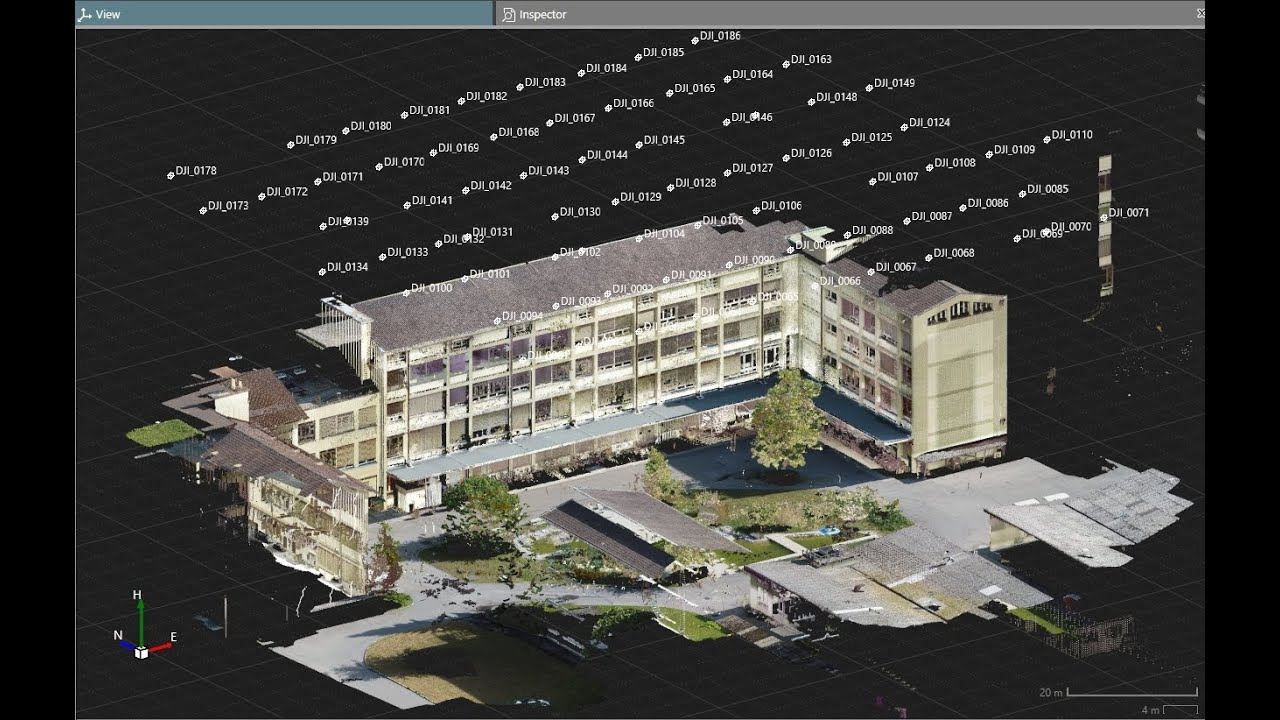Click the DJI_0067 camera label
This screenshot has width=1280, height=720.
(x=896, y=267)
